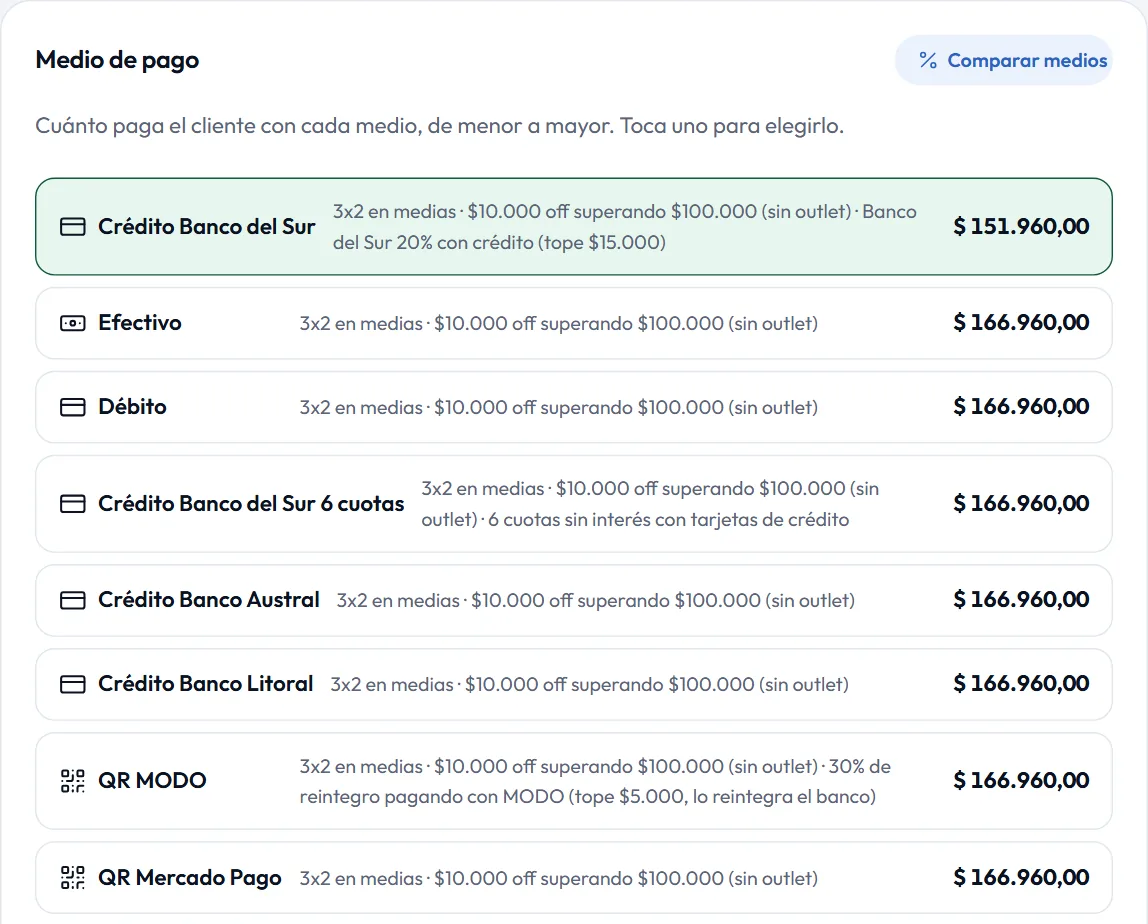Click the QR Mercado Pago row price
This screenshot has width=1148, height=924.
coord(1021,876)
